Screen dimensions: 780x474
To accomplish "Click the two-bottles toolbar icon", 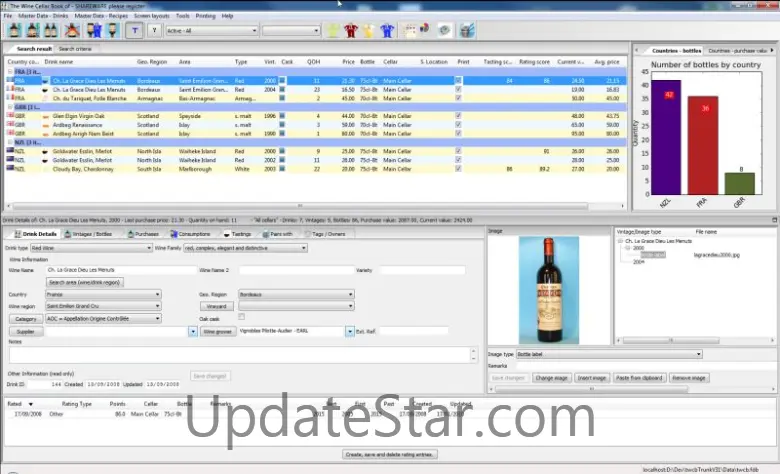I will pyautogui.click(x=51, y=30).
